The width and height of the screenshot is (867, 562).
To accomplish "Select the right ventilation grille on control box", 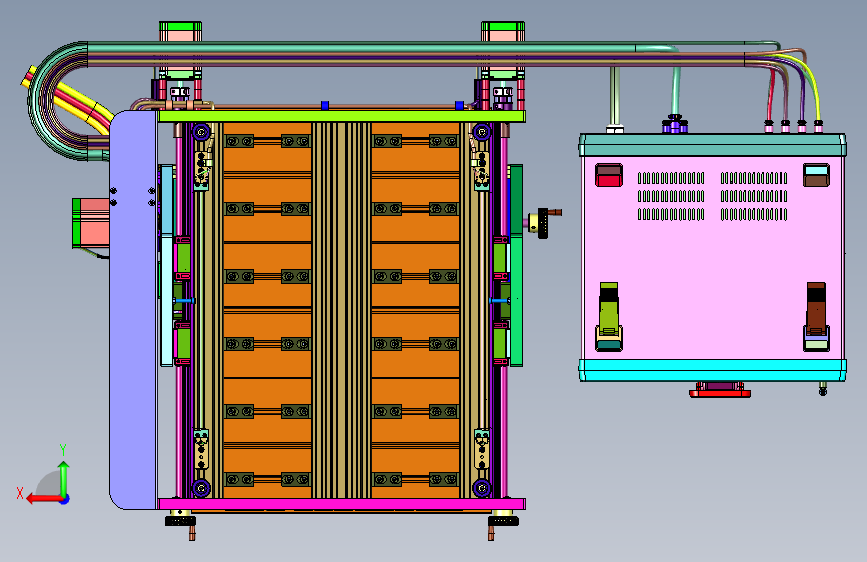I will [x=754, y=196].
